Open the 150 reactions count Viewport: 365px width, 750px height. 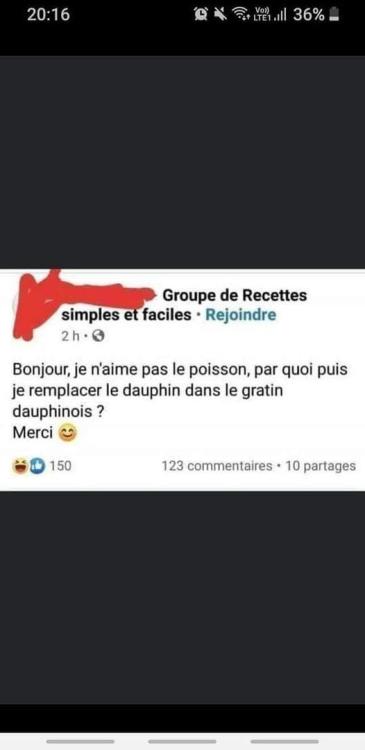61,465
